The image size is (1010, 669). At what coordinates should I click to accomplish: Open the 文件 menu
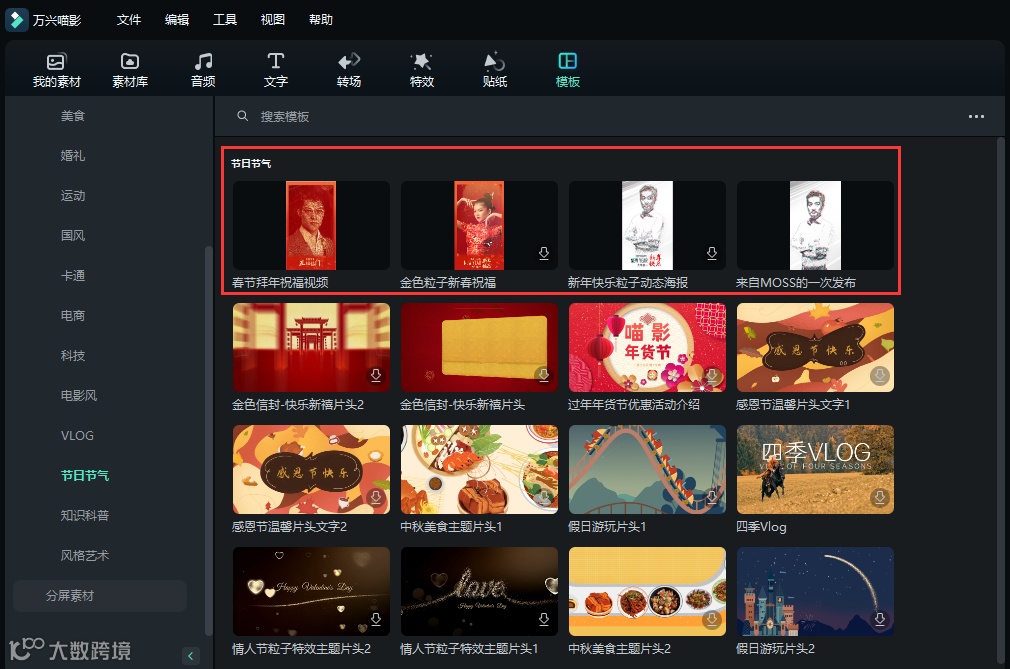click(128, 19)
